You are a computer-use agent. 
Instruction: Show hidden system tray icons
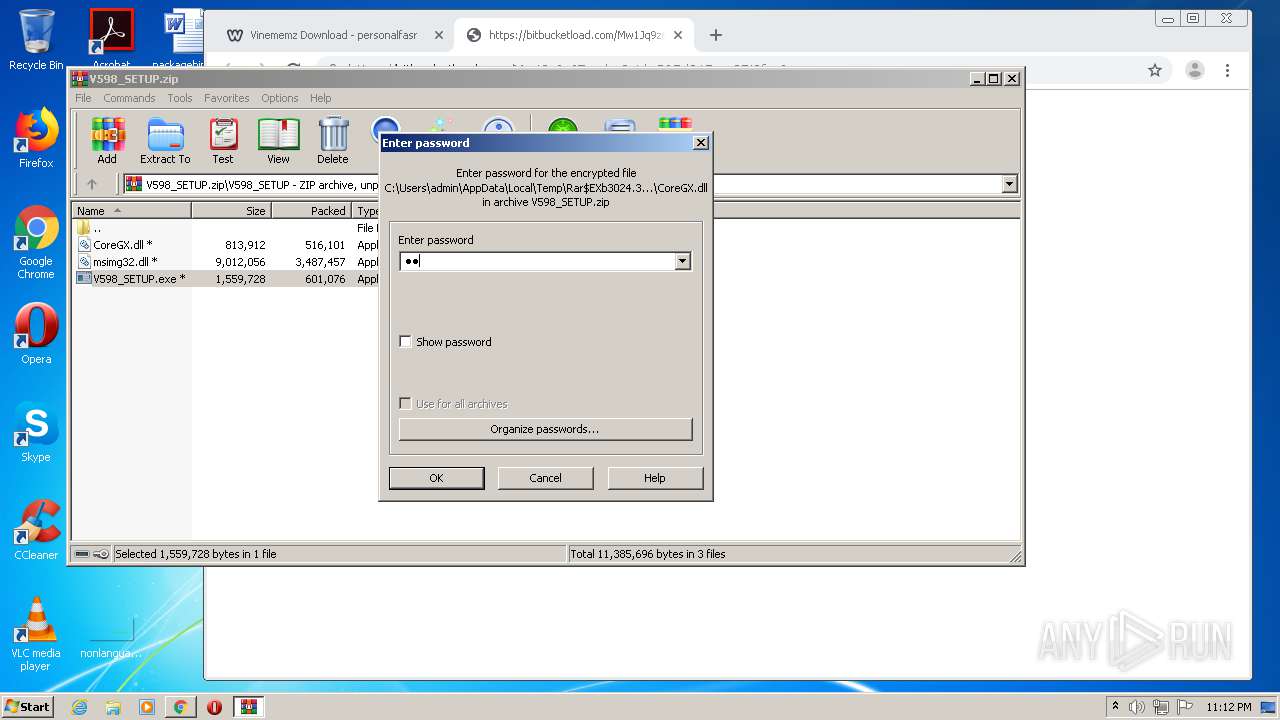click(x=1115, y=707)
